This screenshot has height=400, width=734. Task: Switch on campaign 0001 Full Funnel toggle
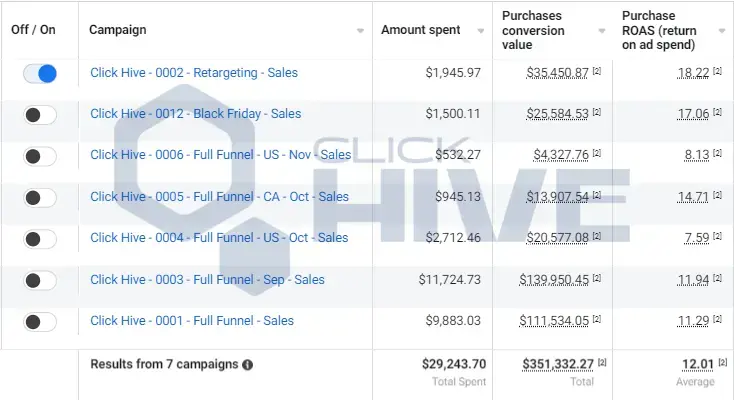click(x=40, y=321)
